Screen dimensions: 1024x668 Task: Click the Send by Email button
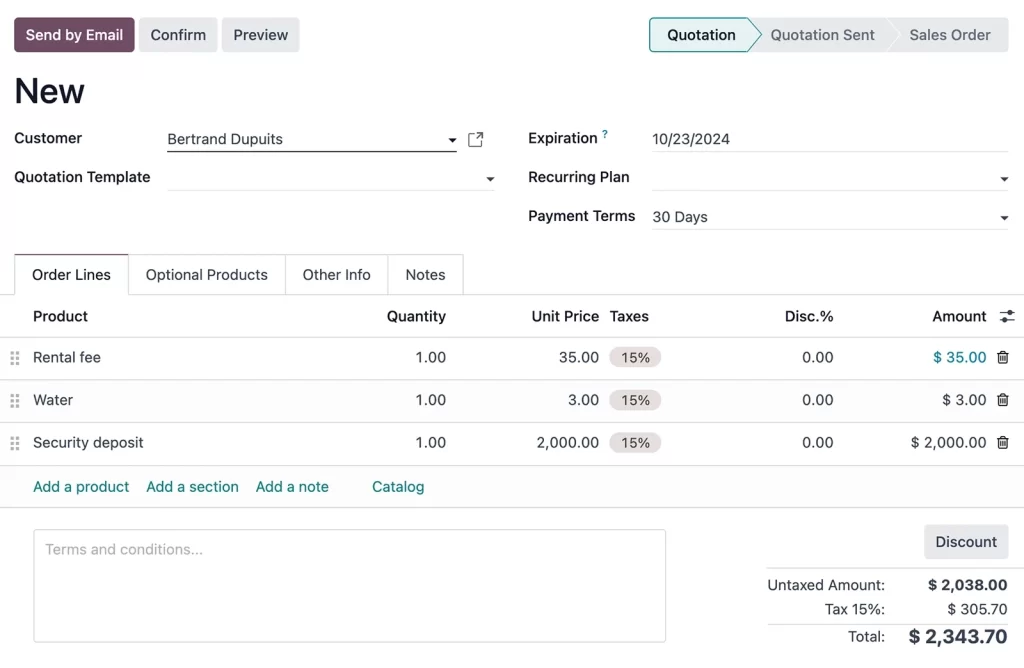[x=74, y=35]
